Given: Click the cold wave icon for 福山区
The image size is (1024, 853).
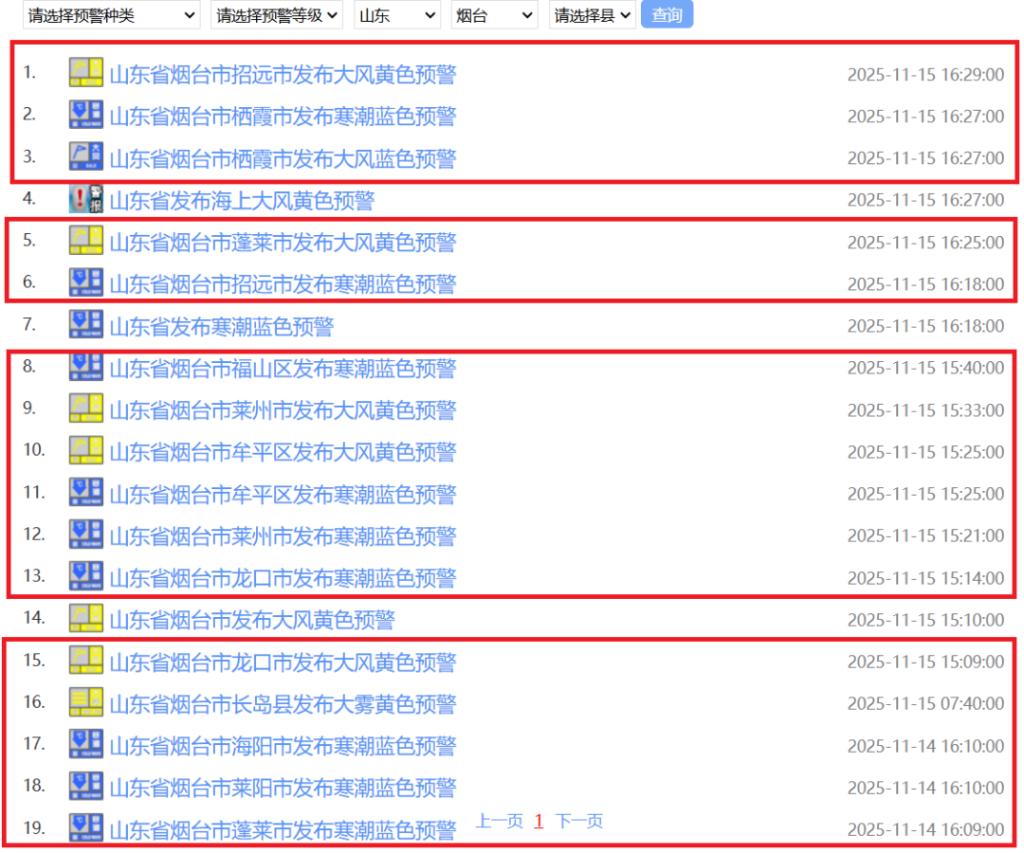Looking at the screenshot, I should [86, 367].
